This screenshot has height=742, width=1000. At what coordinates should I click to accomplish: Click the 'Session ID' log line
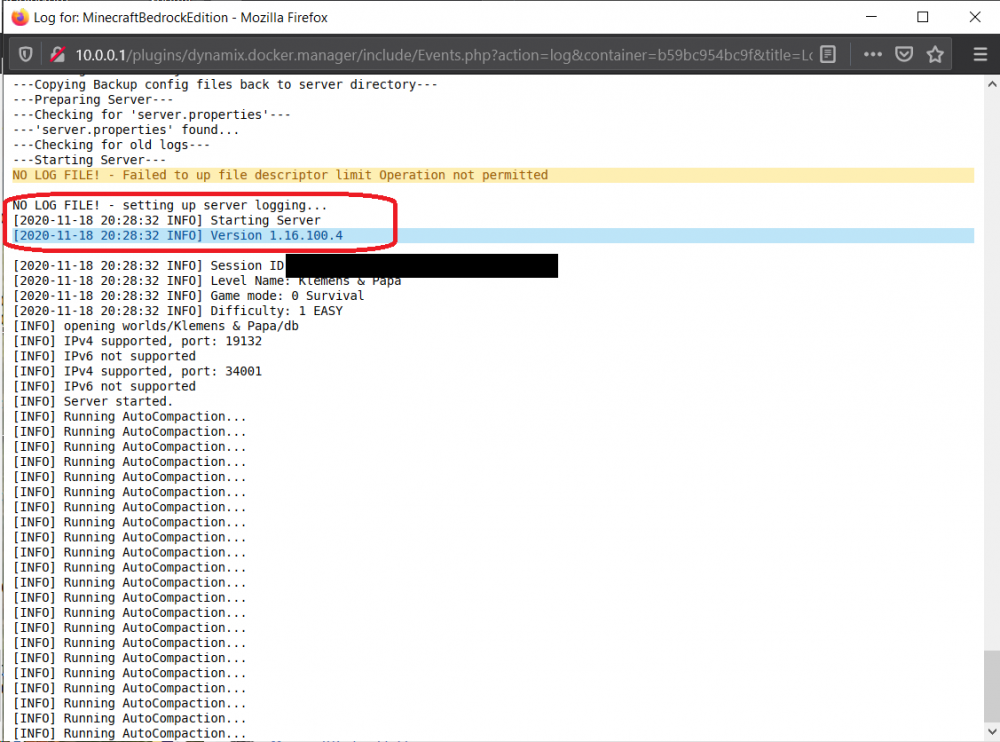tap(149, 265)
